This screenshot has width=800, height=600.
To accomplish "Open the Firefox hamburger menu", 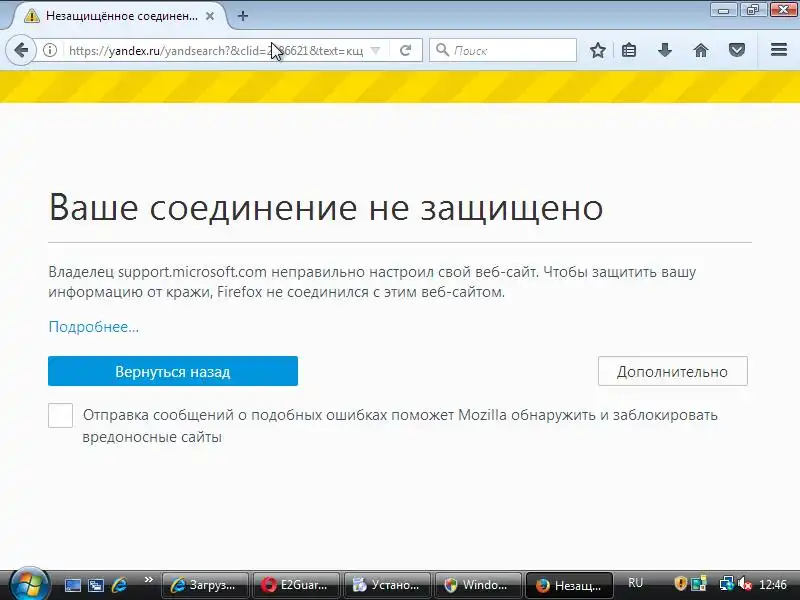I will (x=779, y=49).
